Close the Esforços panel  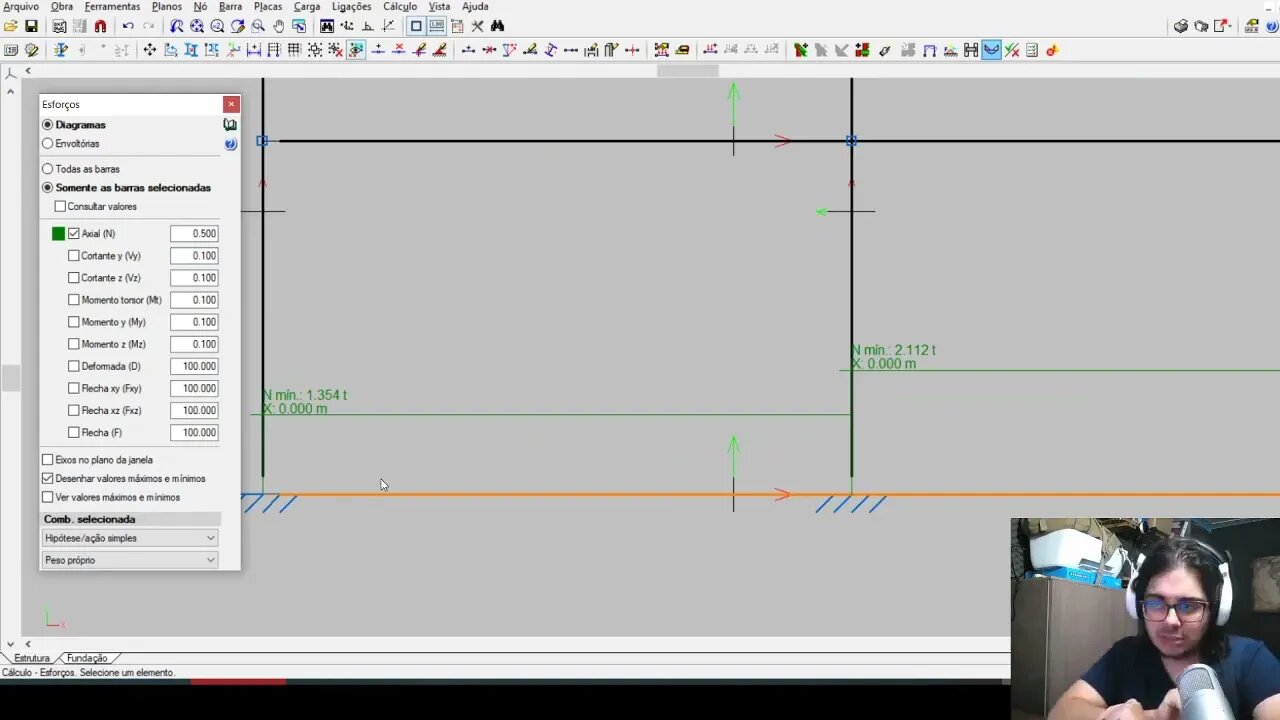(231, 104)
